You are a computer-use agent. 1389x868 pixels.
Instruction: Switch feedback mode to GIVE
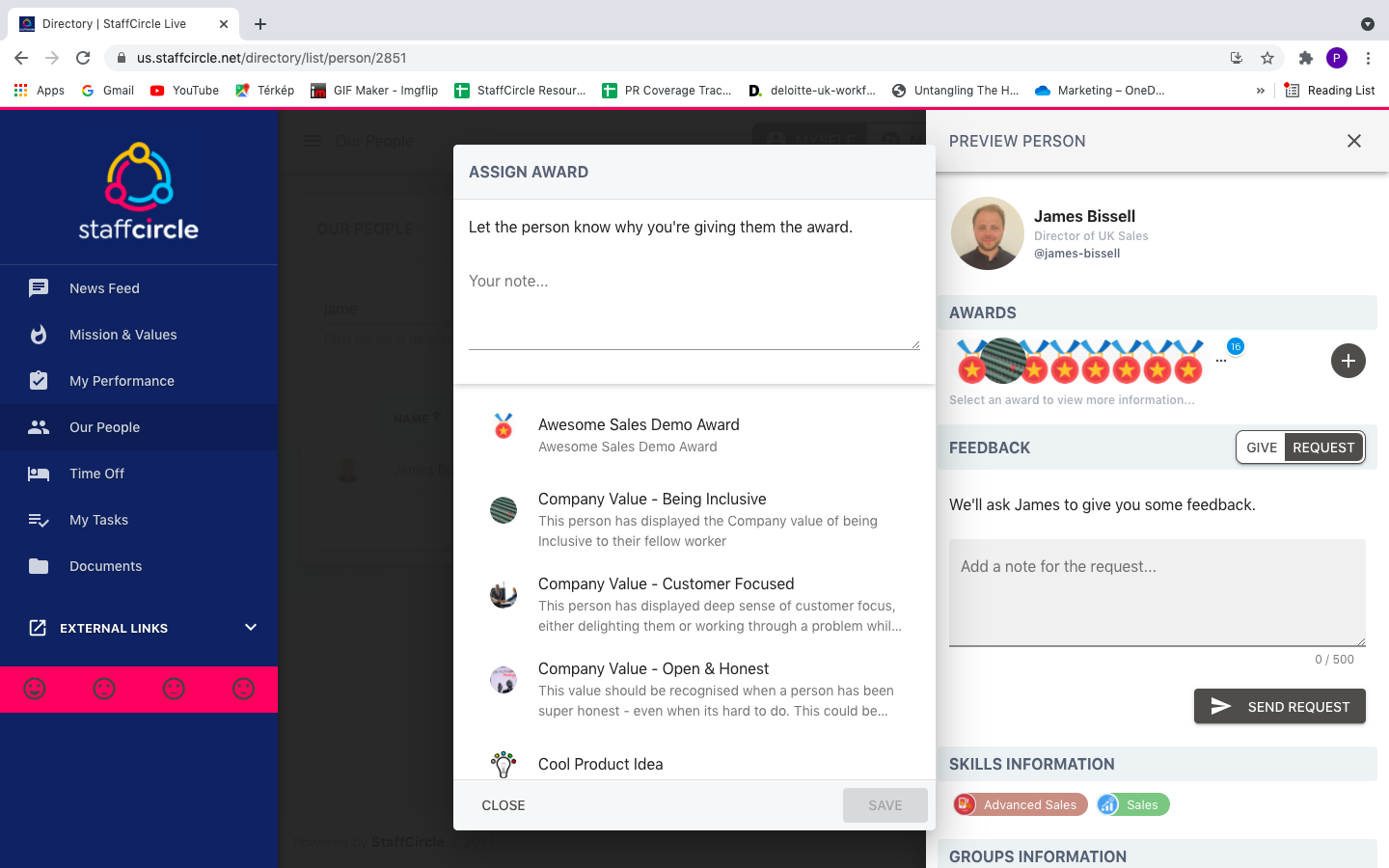pyautogui.click(x=1261, y=447)
